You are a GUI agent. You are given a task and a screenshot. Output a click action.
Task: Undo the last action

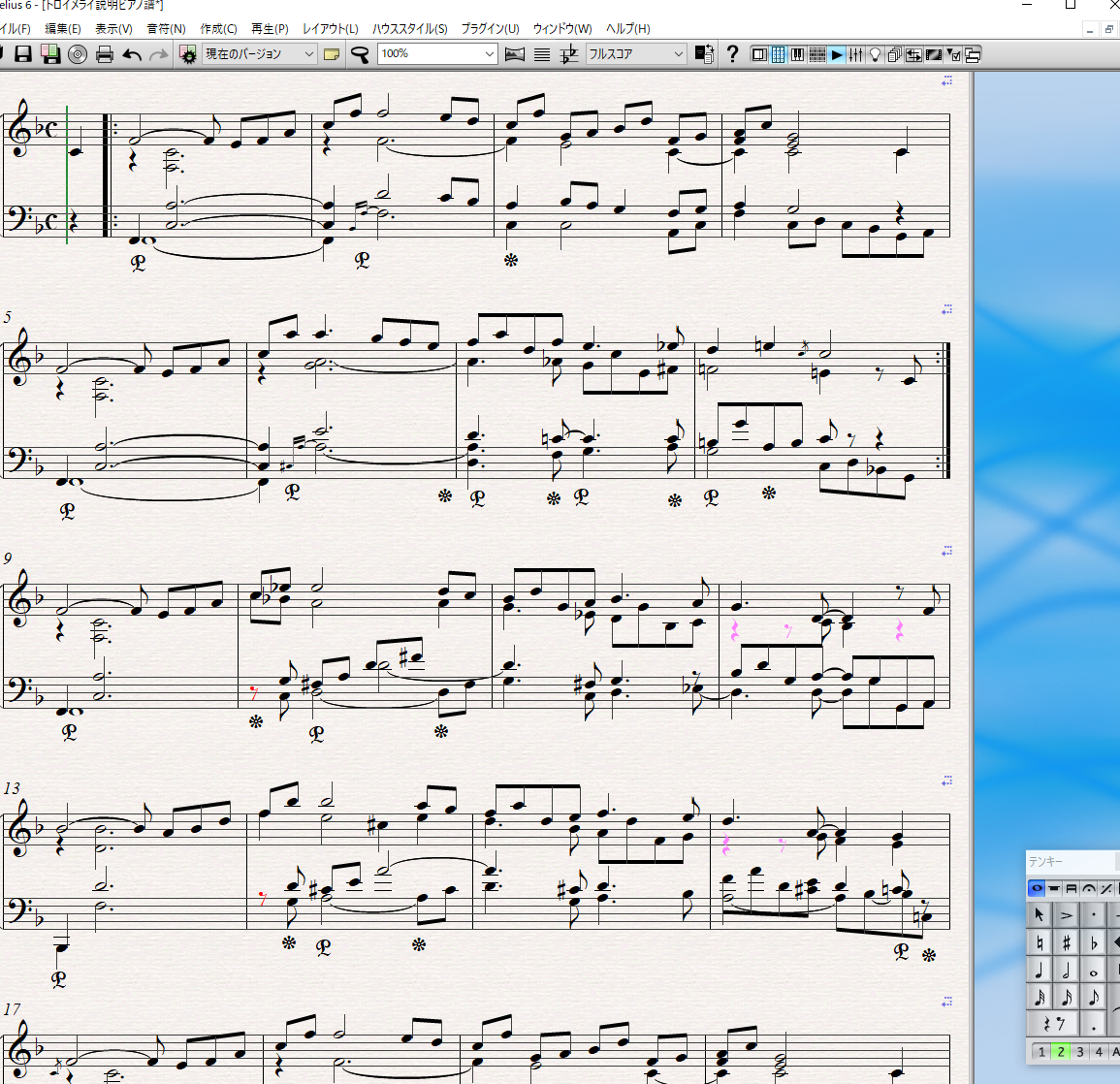pos(132,54)
